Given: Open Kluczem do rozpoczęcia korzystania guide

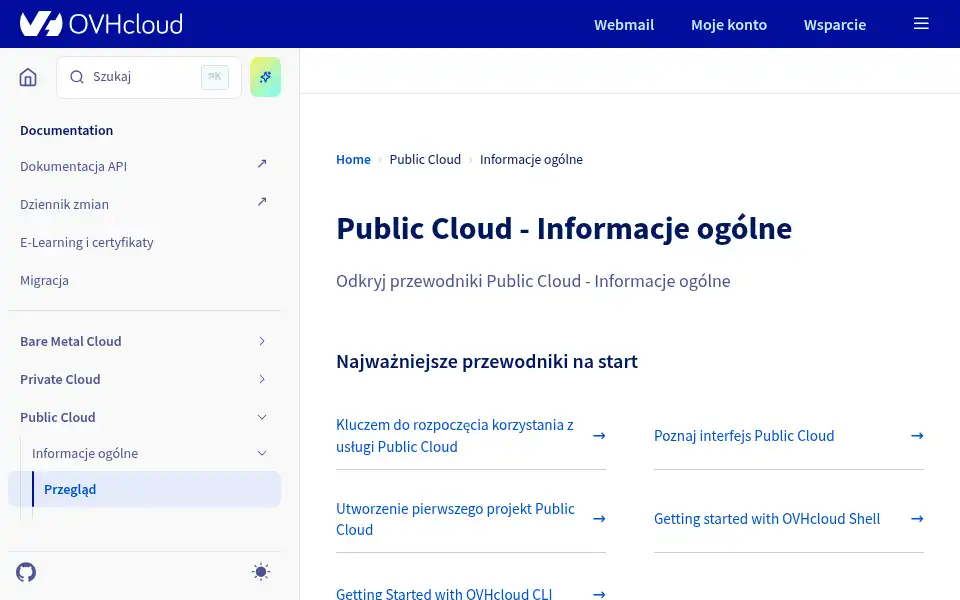Looking at the screenshot, I should 455,436.
